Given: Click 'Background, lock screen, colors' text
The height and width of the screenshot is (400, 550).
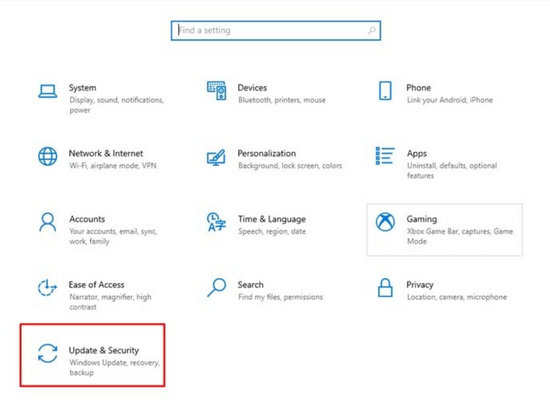Looking at the screenshot, I should pos(290,166).
